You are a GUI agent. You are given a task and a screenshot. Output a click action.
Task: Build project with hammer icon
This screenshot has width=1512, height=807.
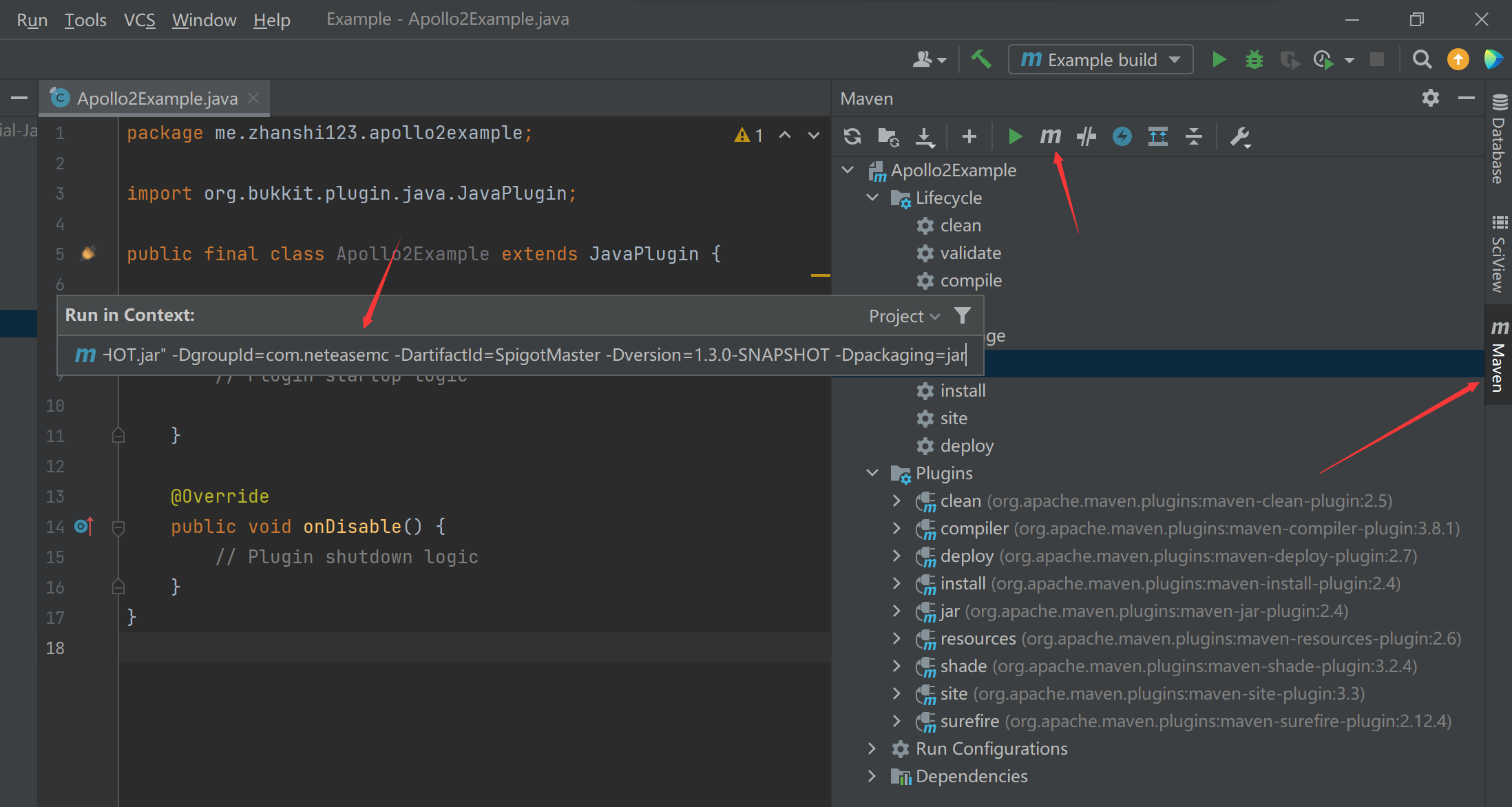(x=980, y=59)
